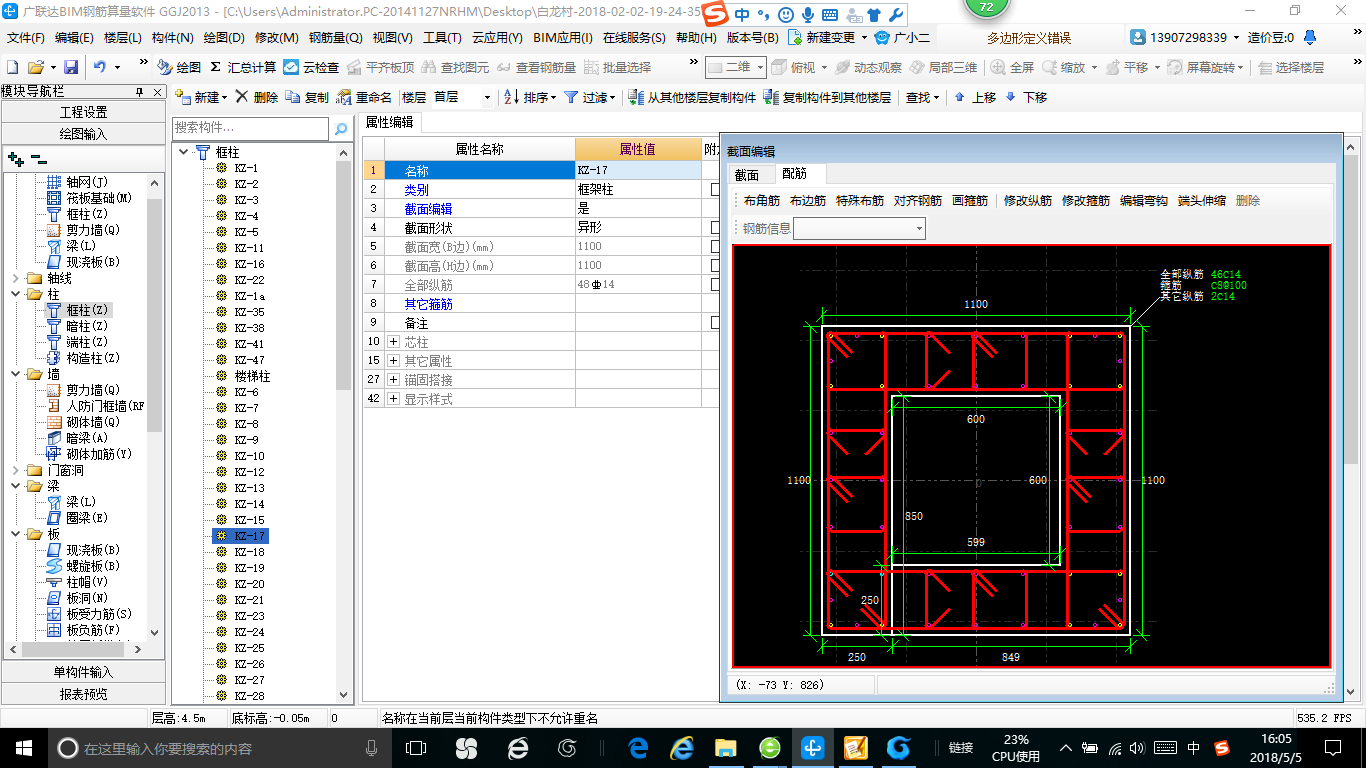Open Task View in the taskbar
The height and width of the screenshot is (768, 1366).
416,747
